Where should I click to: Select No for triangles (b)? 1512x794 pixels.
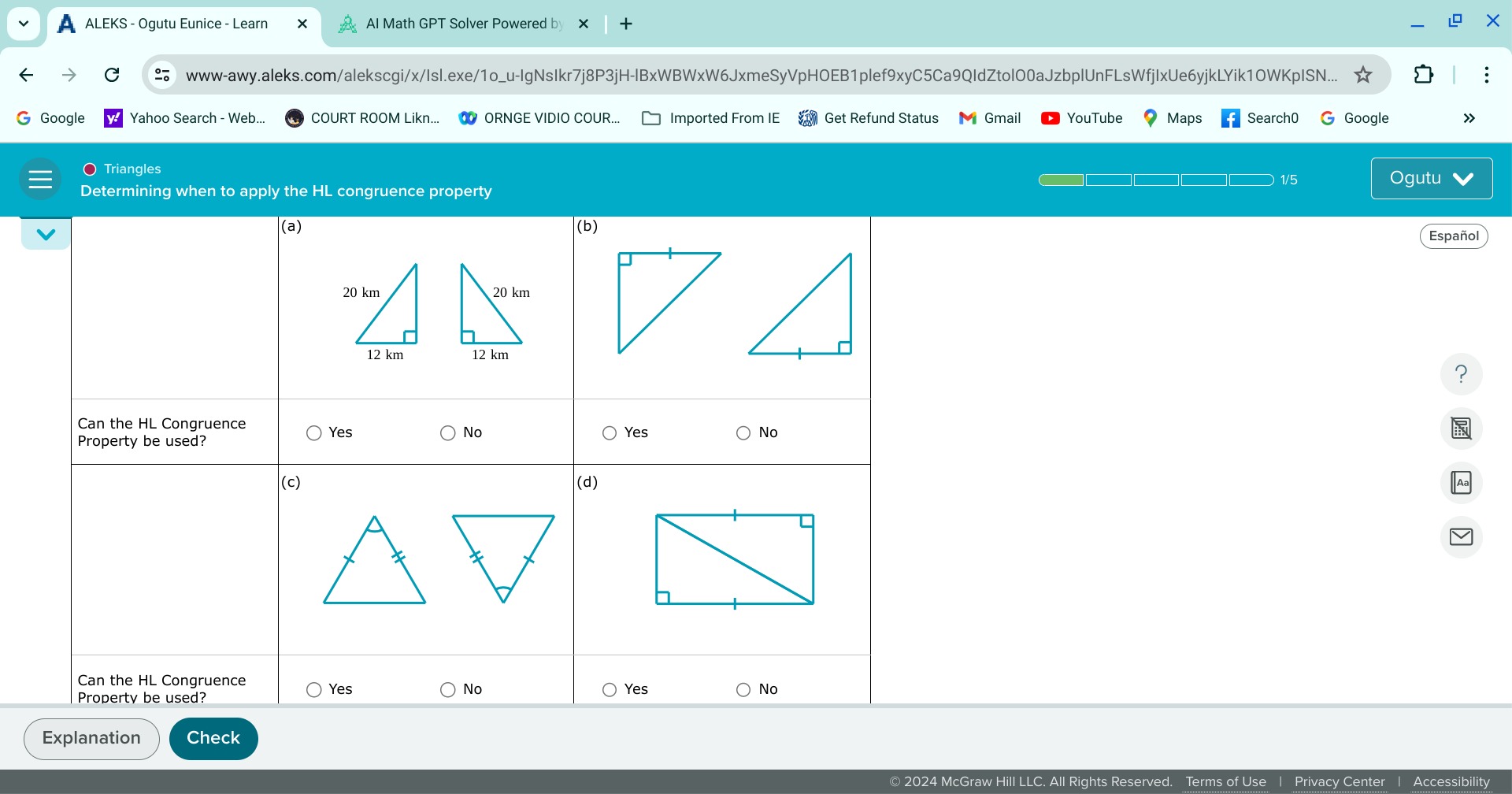[x=743, y=433]
